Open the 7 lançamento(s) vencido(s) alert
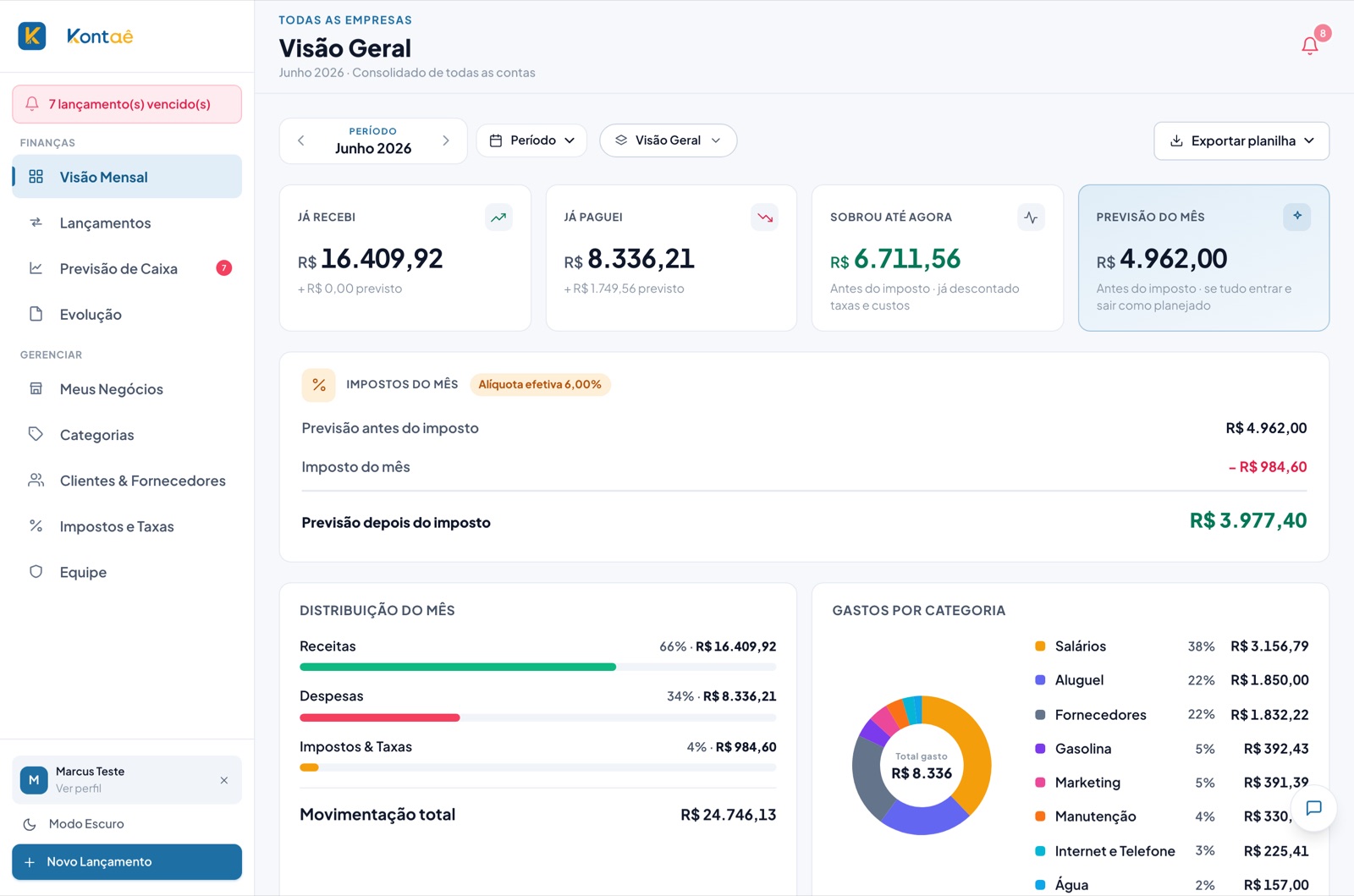Viewport: 1354px width, 896px height. tap(127, 104)
